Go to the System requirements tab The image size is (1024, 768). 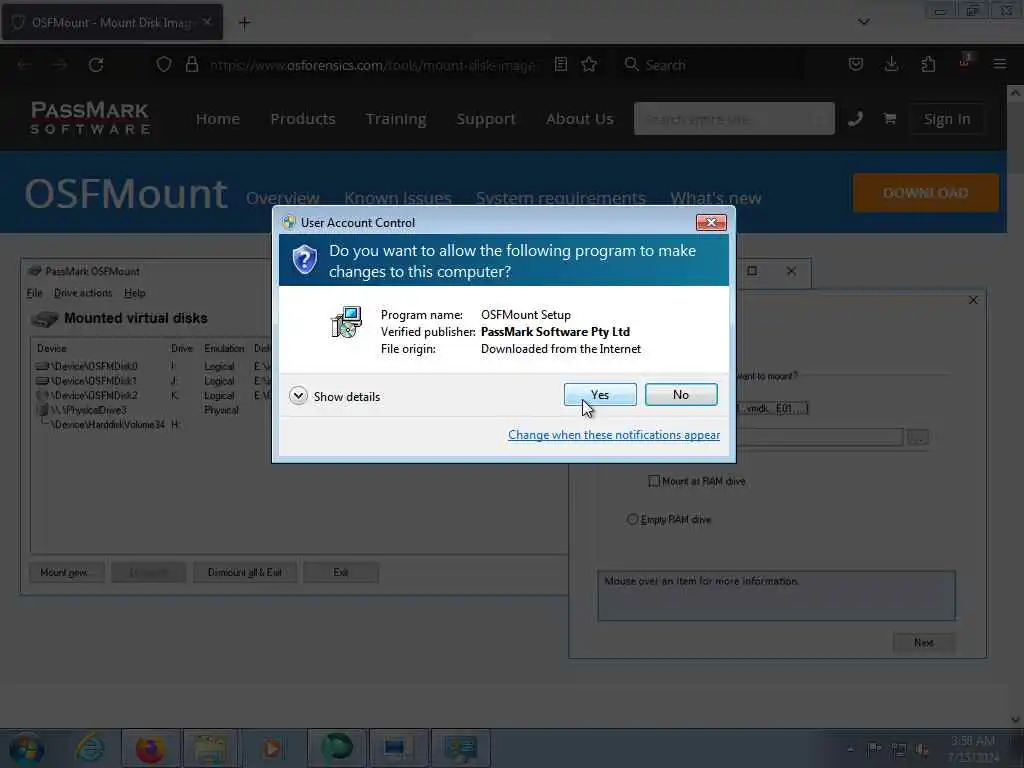click(560, 198)
